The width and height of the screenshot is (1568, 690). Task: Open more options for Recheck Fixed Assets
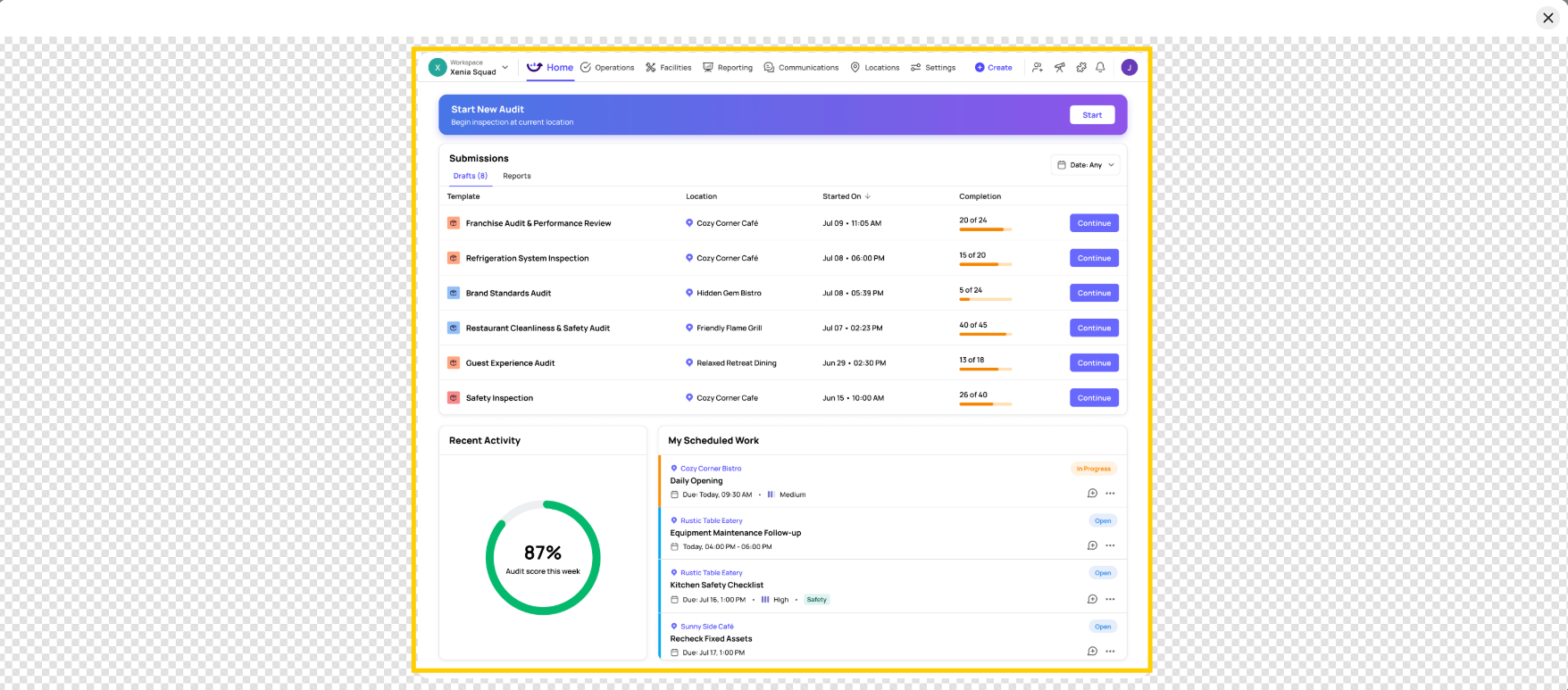[1110, 652]
